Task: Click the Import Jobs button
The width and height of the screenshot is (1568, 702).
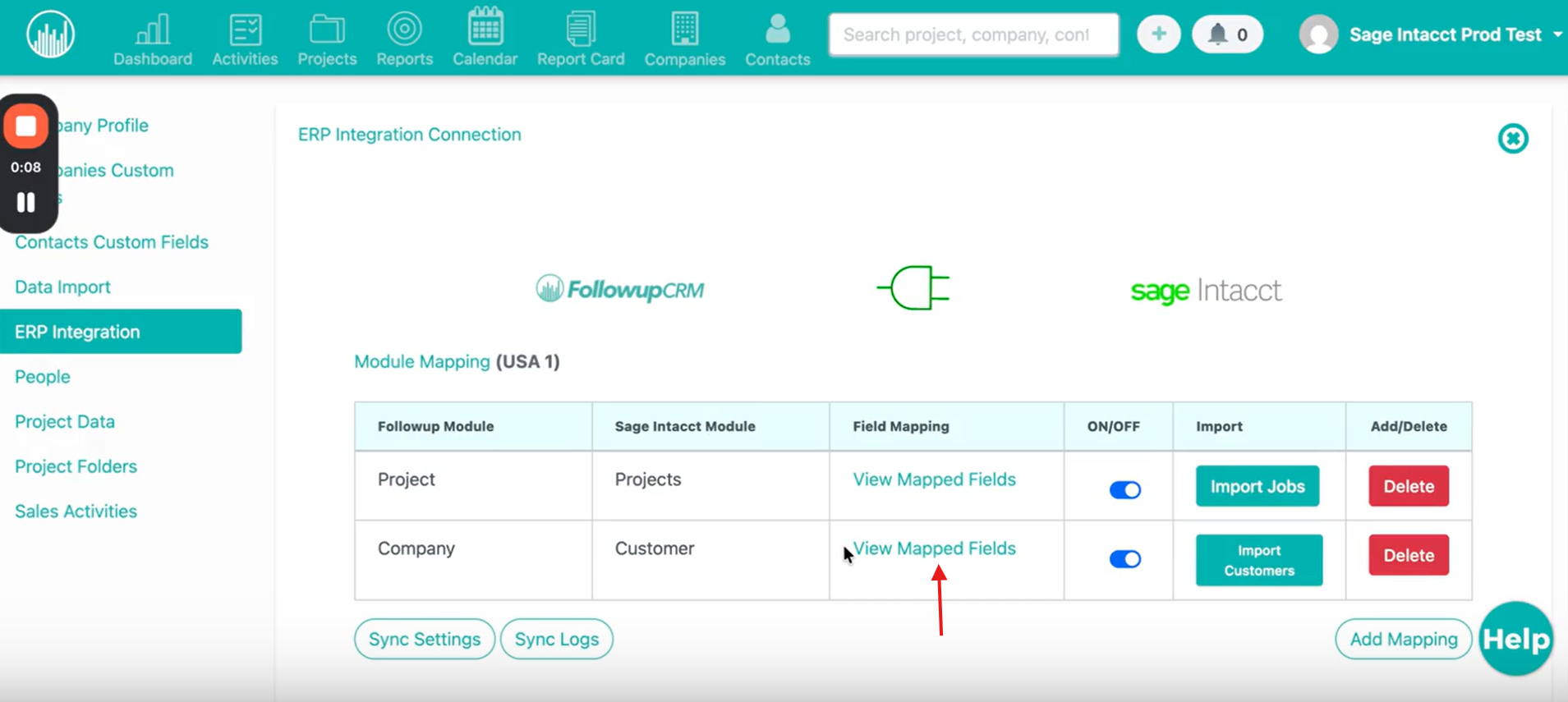Action: (x=1257, y=486)
